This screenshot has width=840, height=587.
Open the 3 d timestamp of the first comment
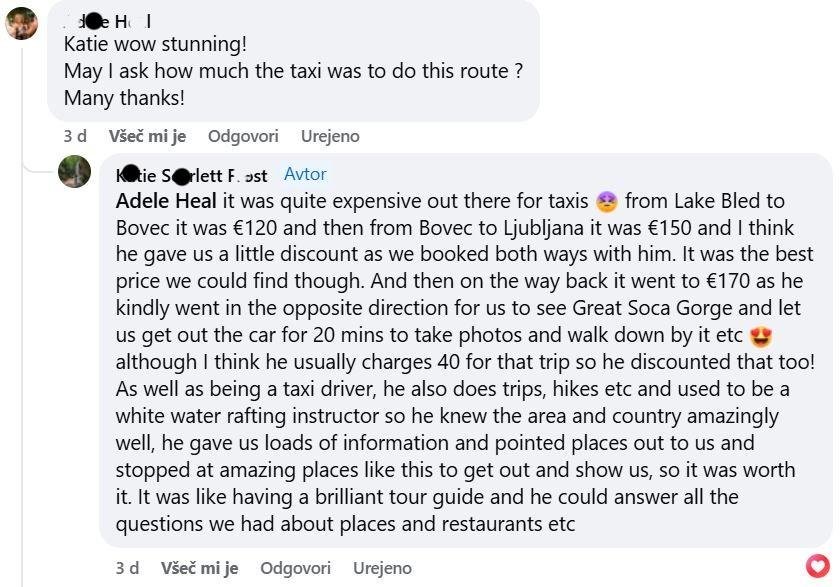(74, 136)
